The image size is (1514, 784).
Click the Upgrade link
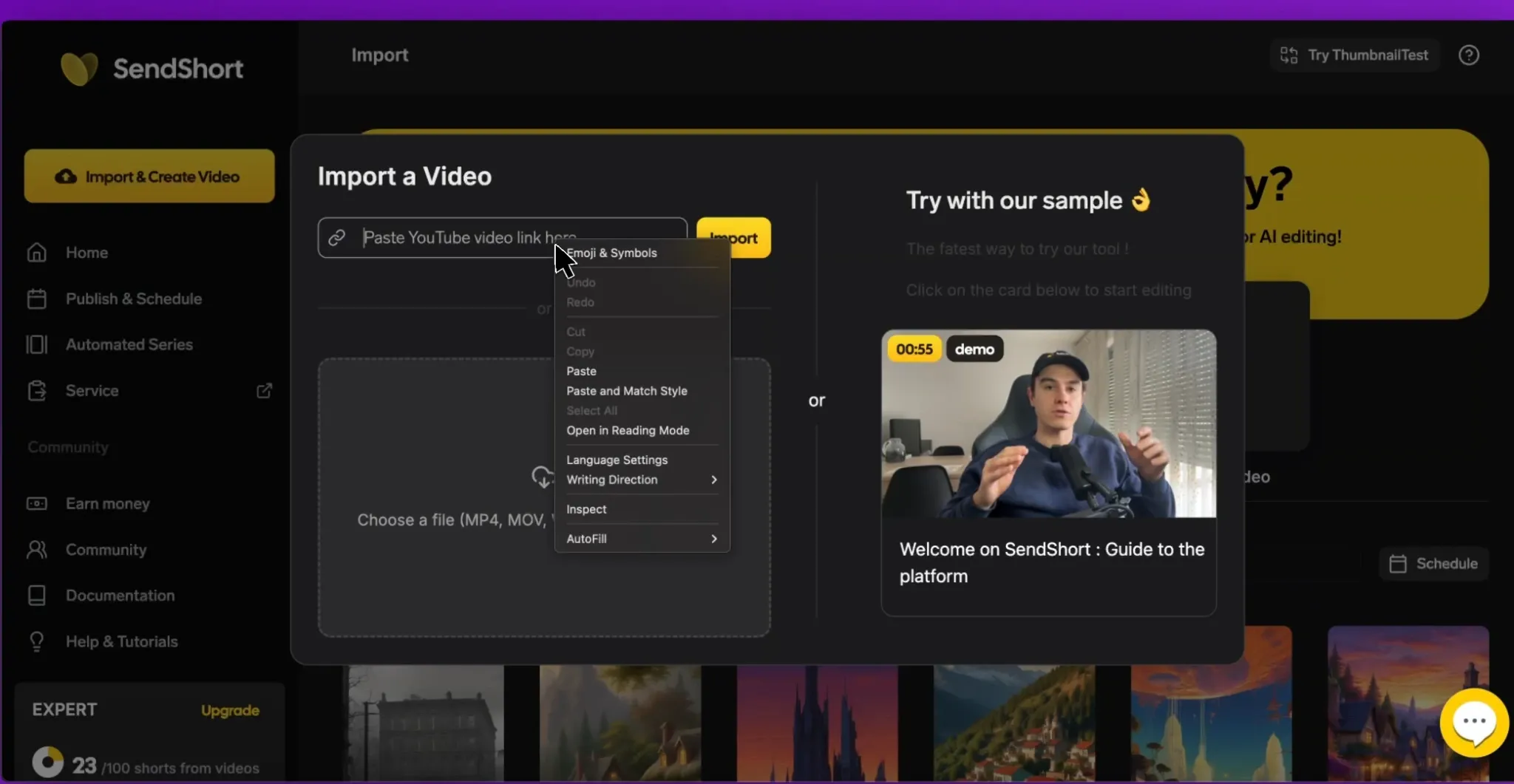click(x=230, y=710)
